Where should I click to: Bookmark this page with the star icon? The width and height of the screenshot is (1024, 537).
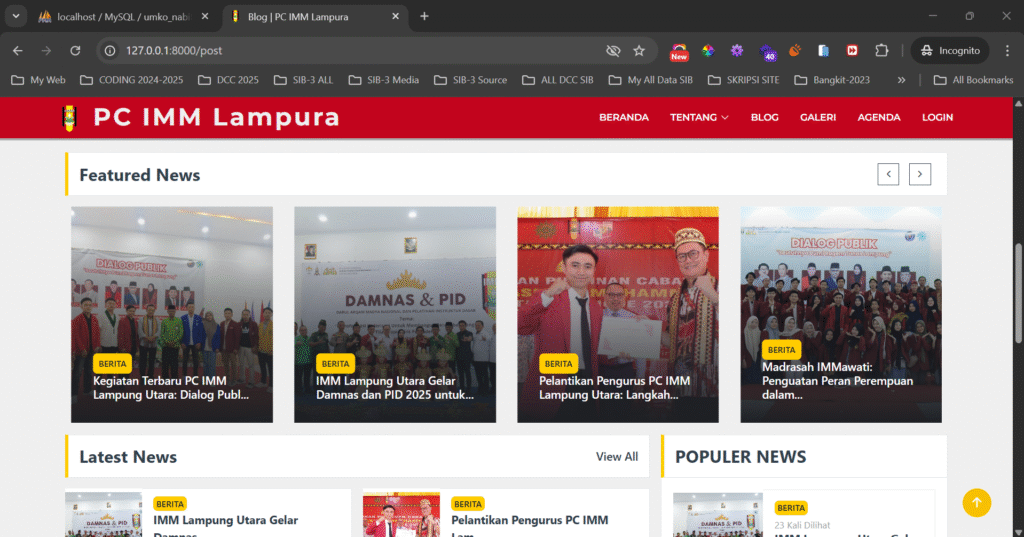pos(639,50)
